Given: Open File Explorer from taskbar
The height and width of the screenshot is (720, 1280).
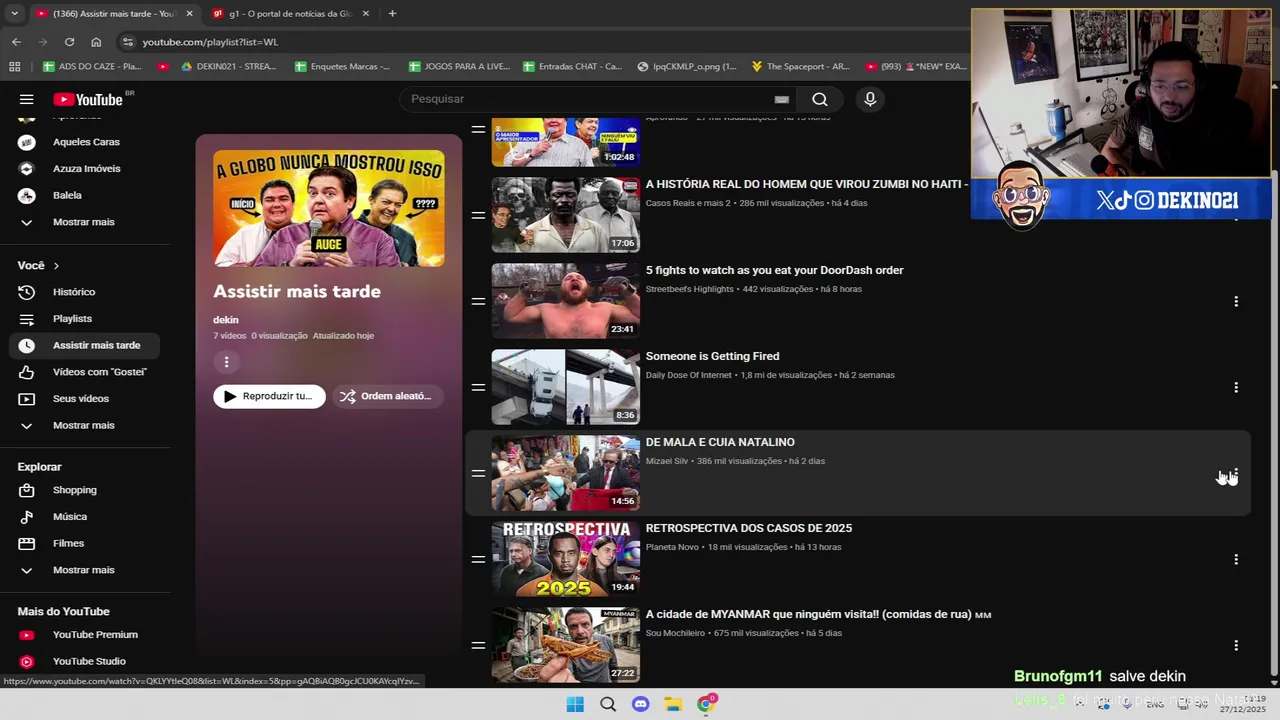Looking at the screenshot, I should 673,704.
